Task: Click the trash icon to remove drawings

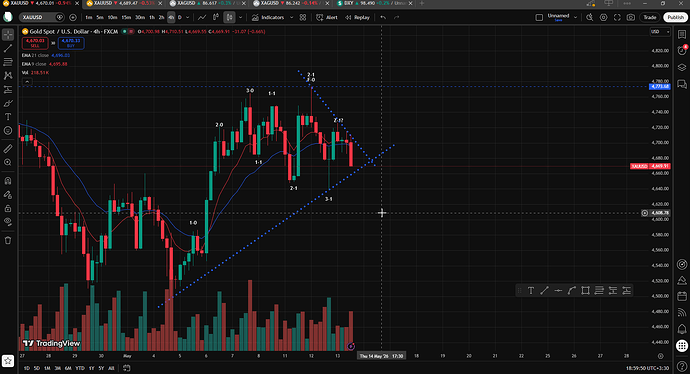Action: point(8,240)
